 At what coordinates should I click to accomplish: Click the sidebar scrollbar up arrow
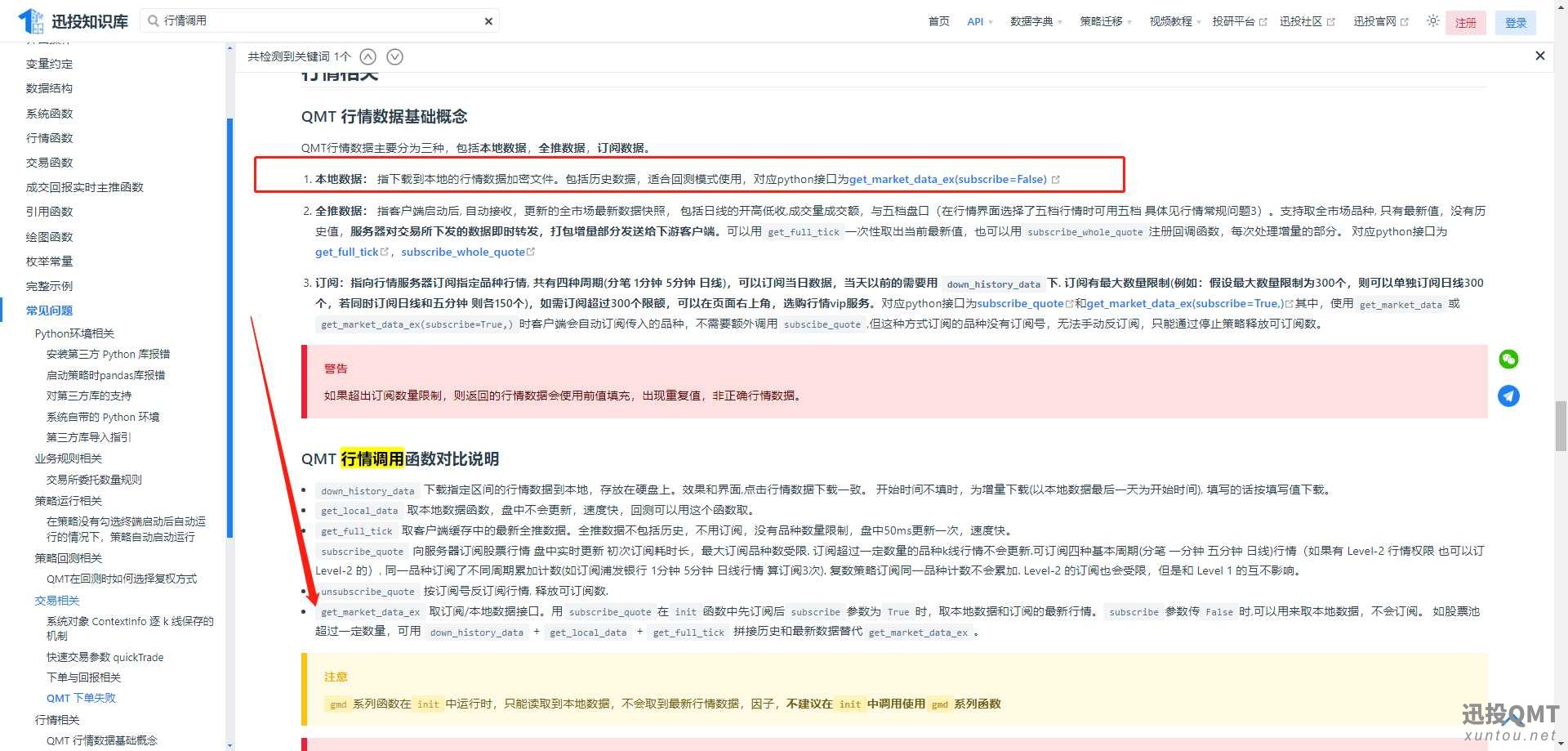coord(229,48)
